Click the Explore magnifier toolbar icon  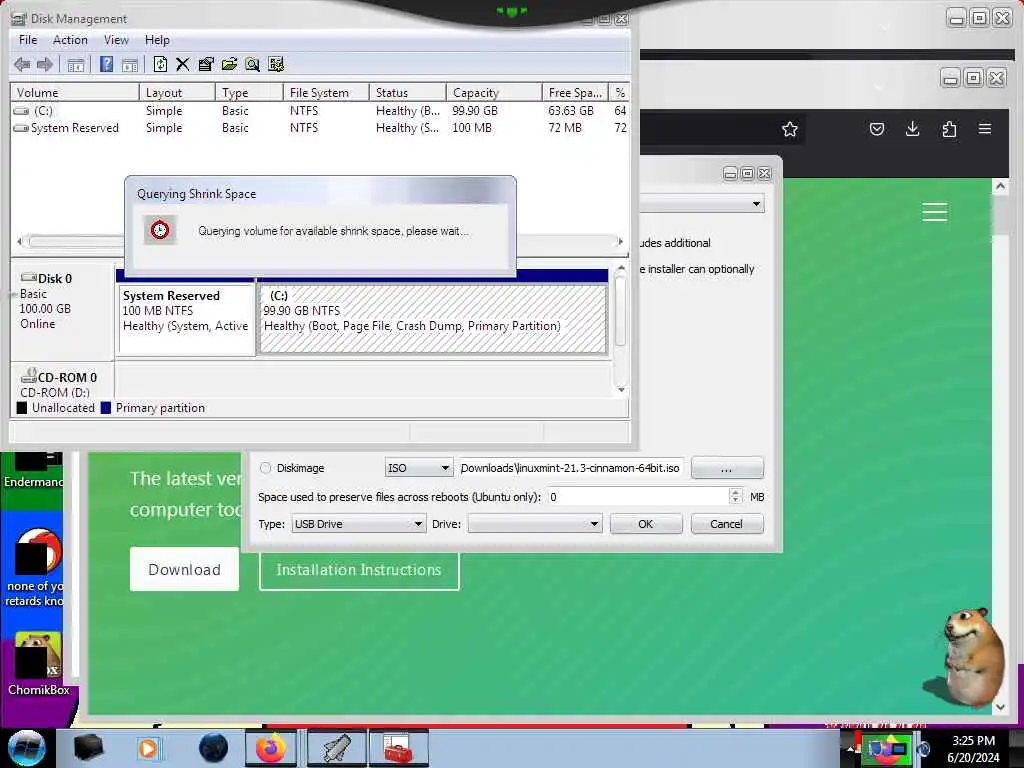click(252, 64)
